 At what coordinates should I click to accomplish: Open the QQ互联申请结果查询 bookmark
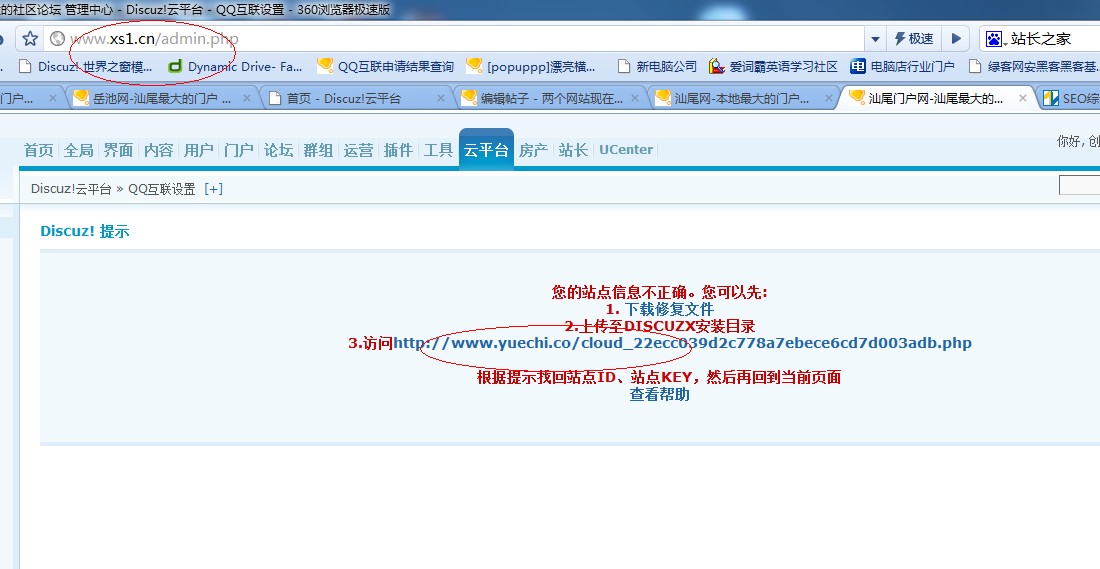coord(385,67)
